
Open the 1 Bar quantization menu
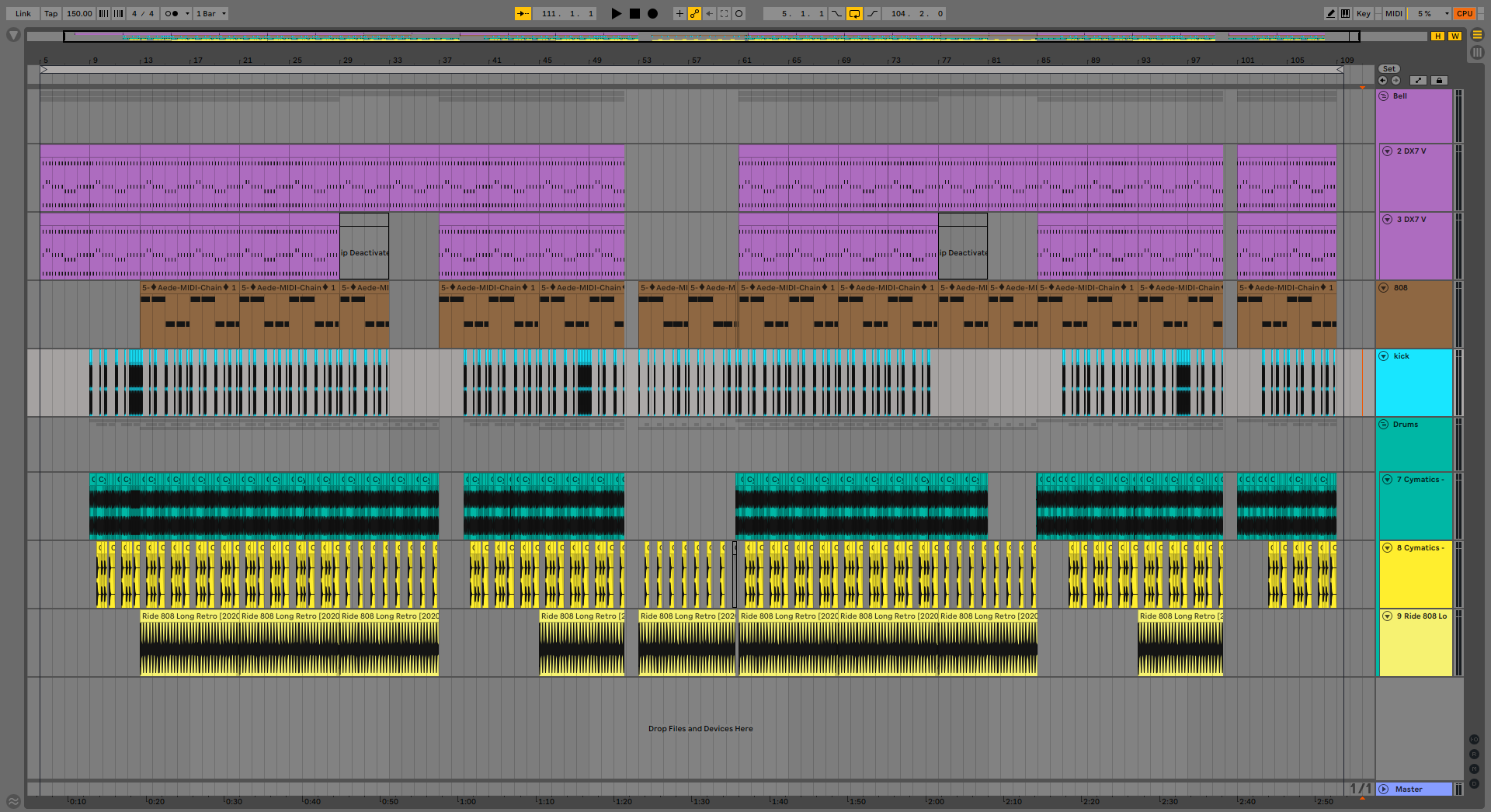point(210,13)
